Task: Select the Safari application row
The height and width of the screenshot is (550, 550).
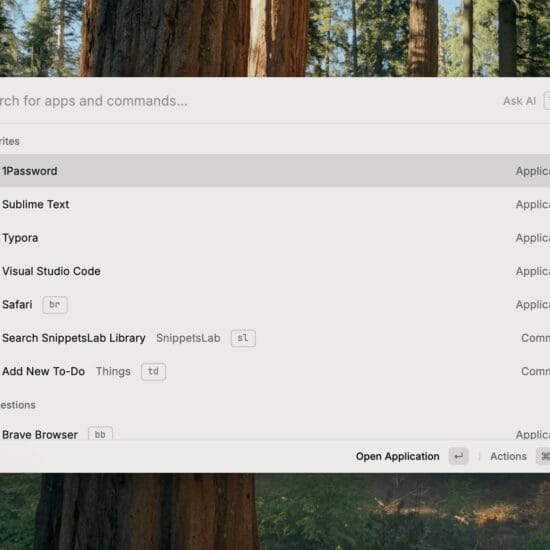Action: (275, 304)
